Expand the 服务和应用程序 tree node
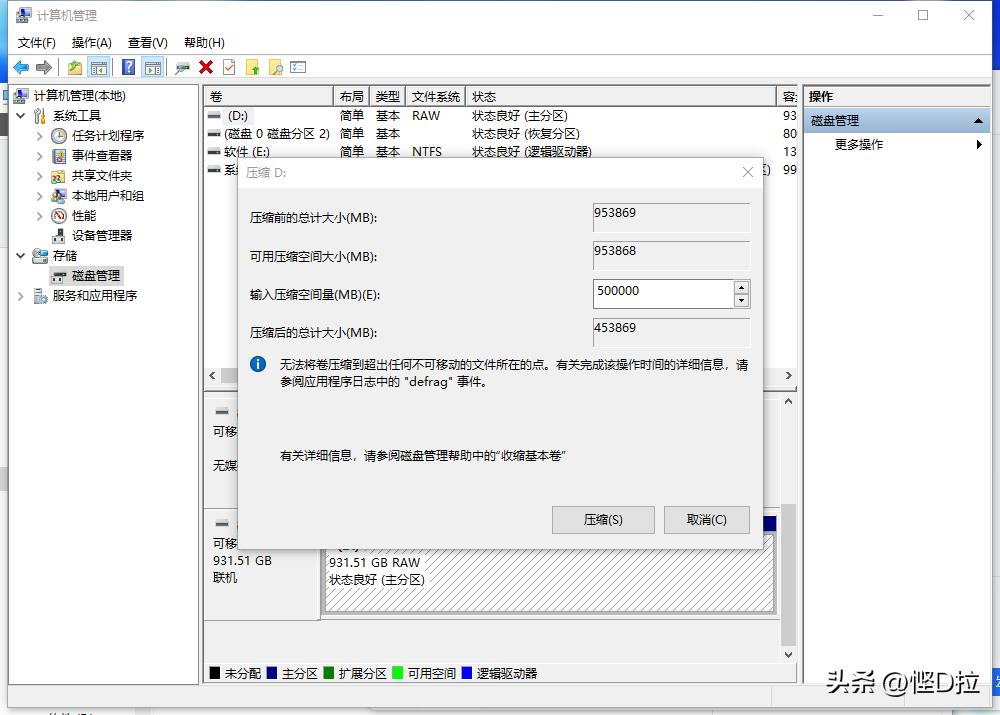 (22, 295)
